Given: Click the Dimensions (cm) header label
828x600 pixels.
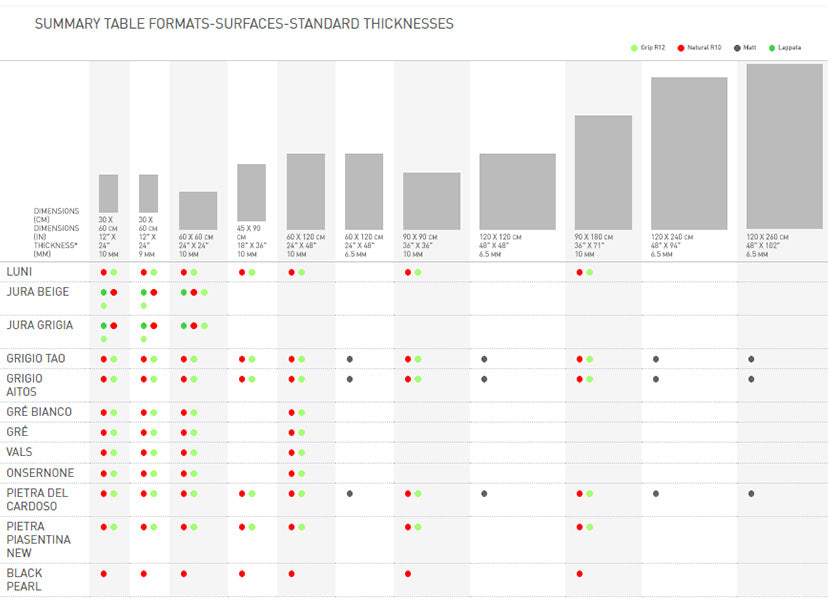Looking at the screenshot, I should pos(56,215).
